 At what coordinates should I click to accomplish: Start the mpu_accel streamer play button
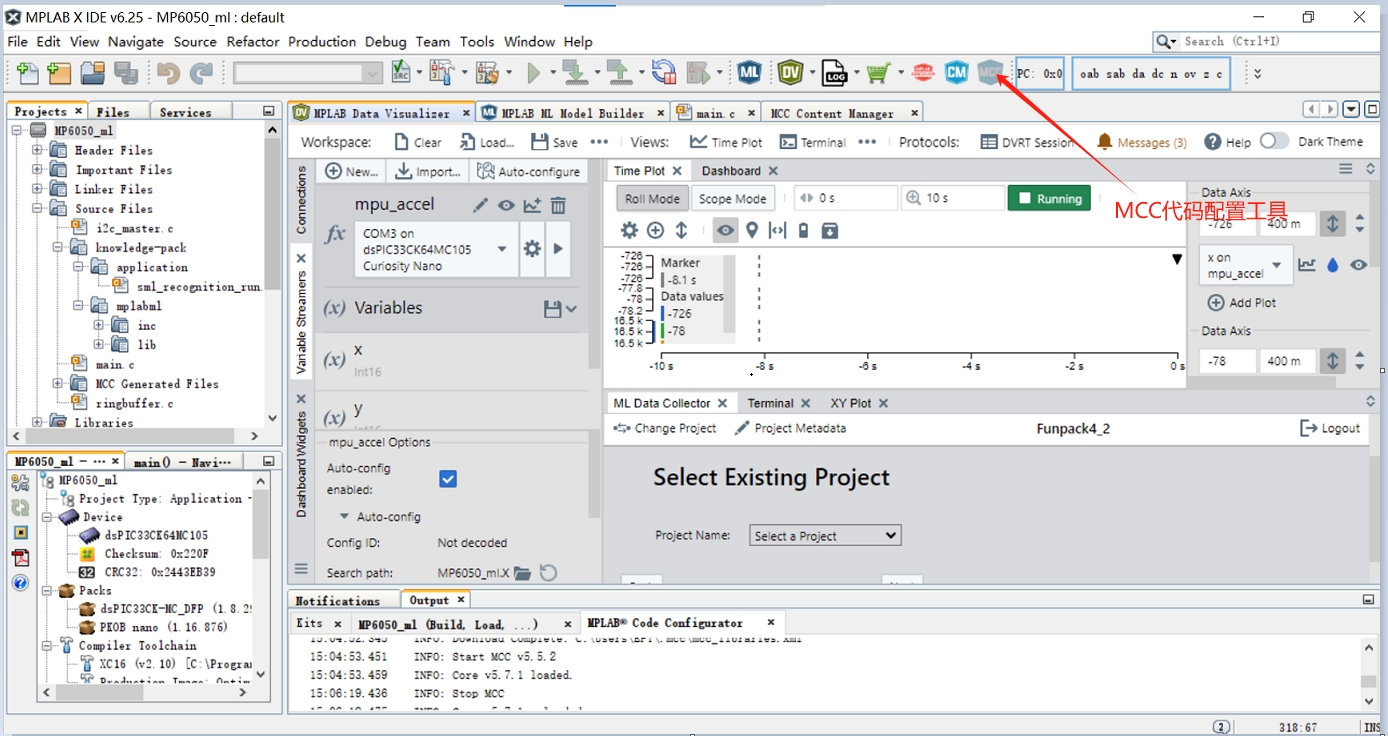[558, 248]
